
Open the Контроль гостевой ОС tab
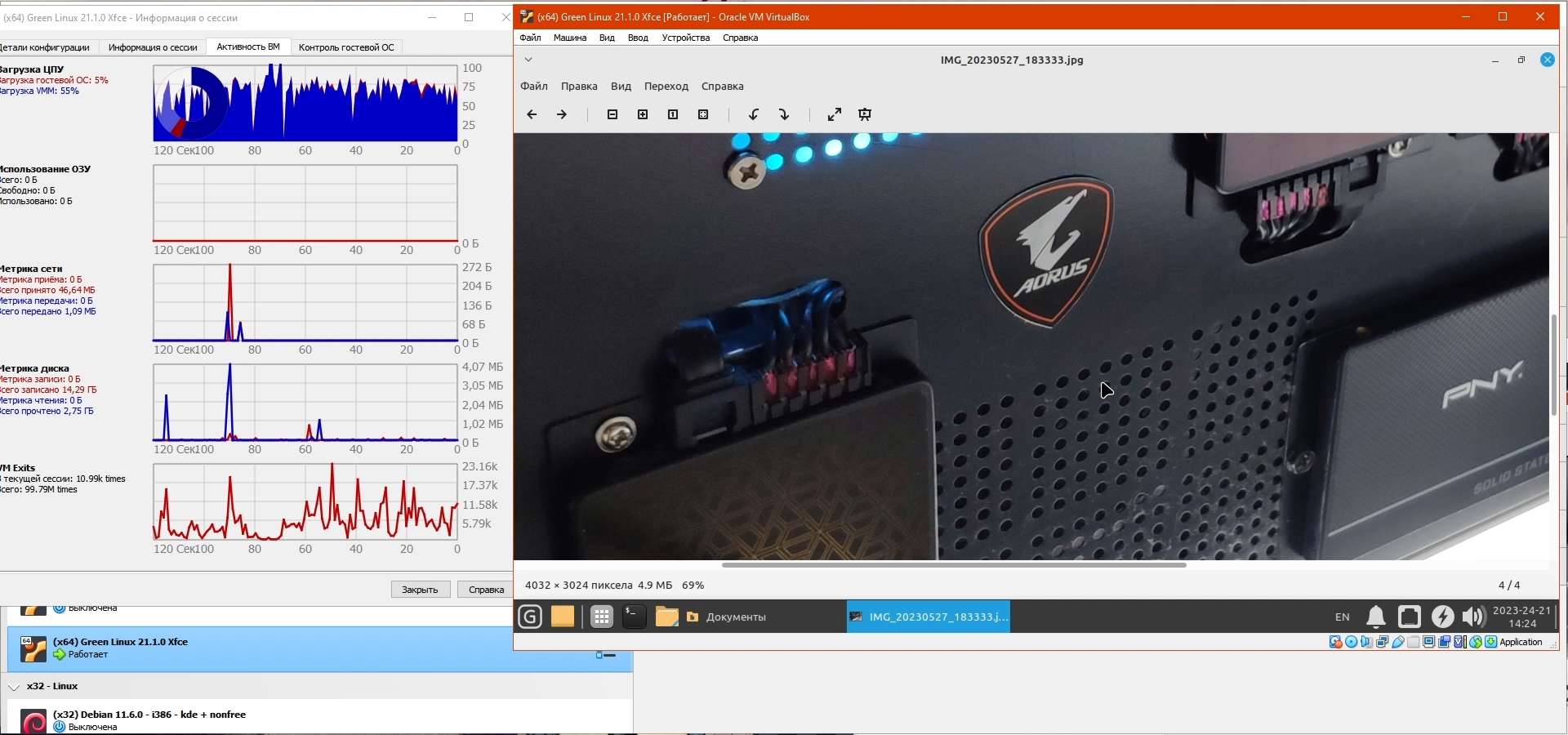click(x=346, y=47)
